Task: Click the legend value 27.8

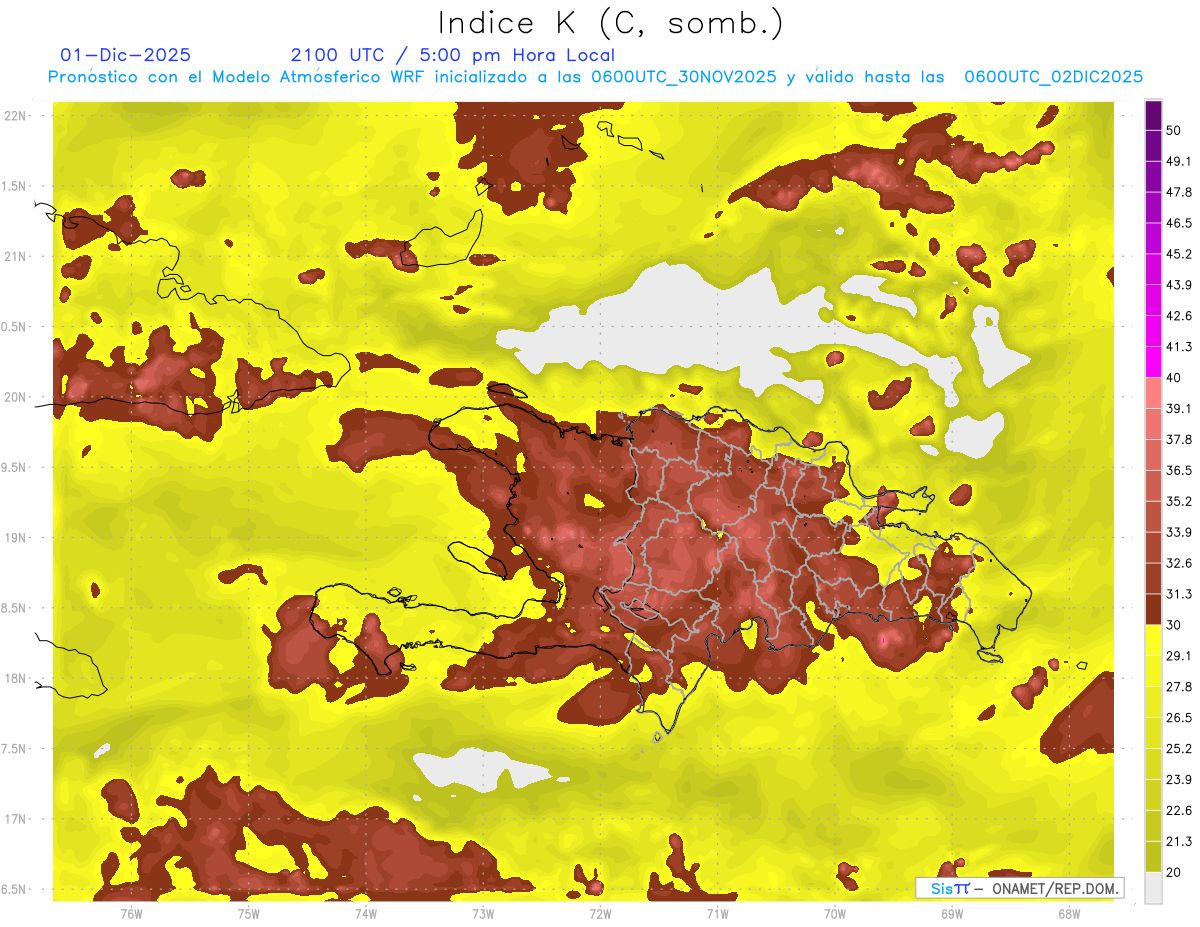Action: click(x=1178, y=687)
